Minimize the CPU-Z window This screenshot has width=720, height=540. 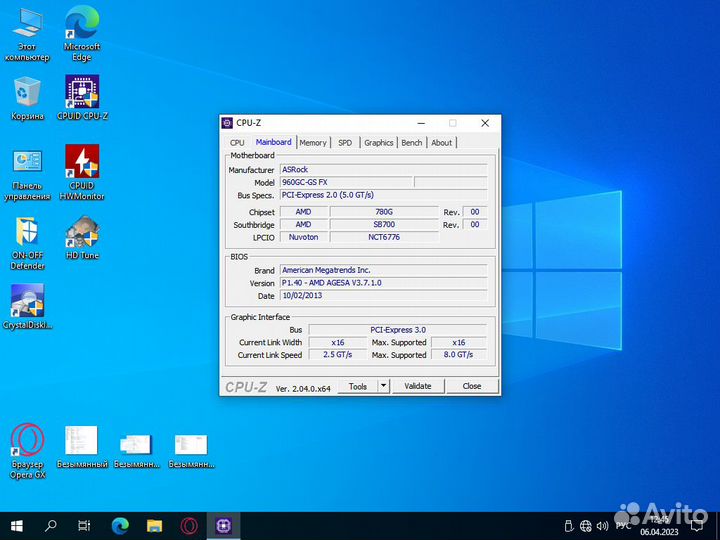[x=421, y=123]
